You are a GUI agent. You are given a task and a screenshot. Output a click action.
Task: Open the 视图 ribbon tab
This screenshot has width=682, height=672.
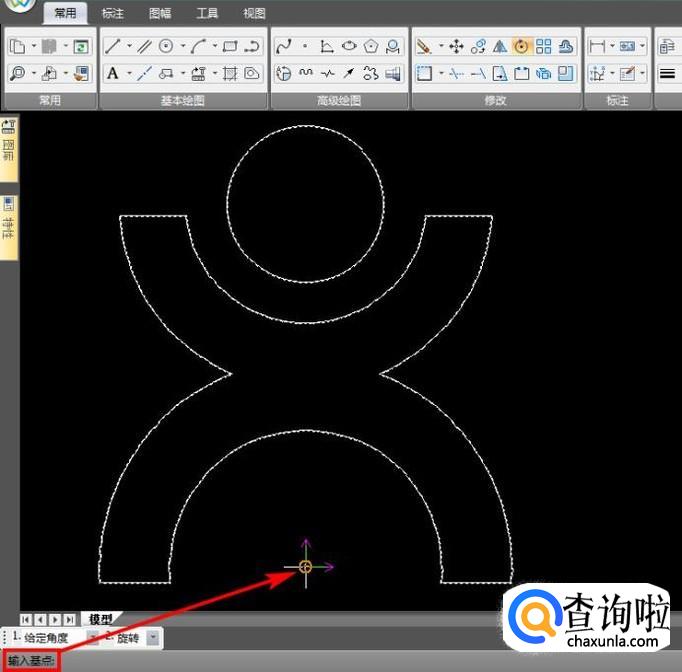click(x=254, y=14)
